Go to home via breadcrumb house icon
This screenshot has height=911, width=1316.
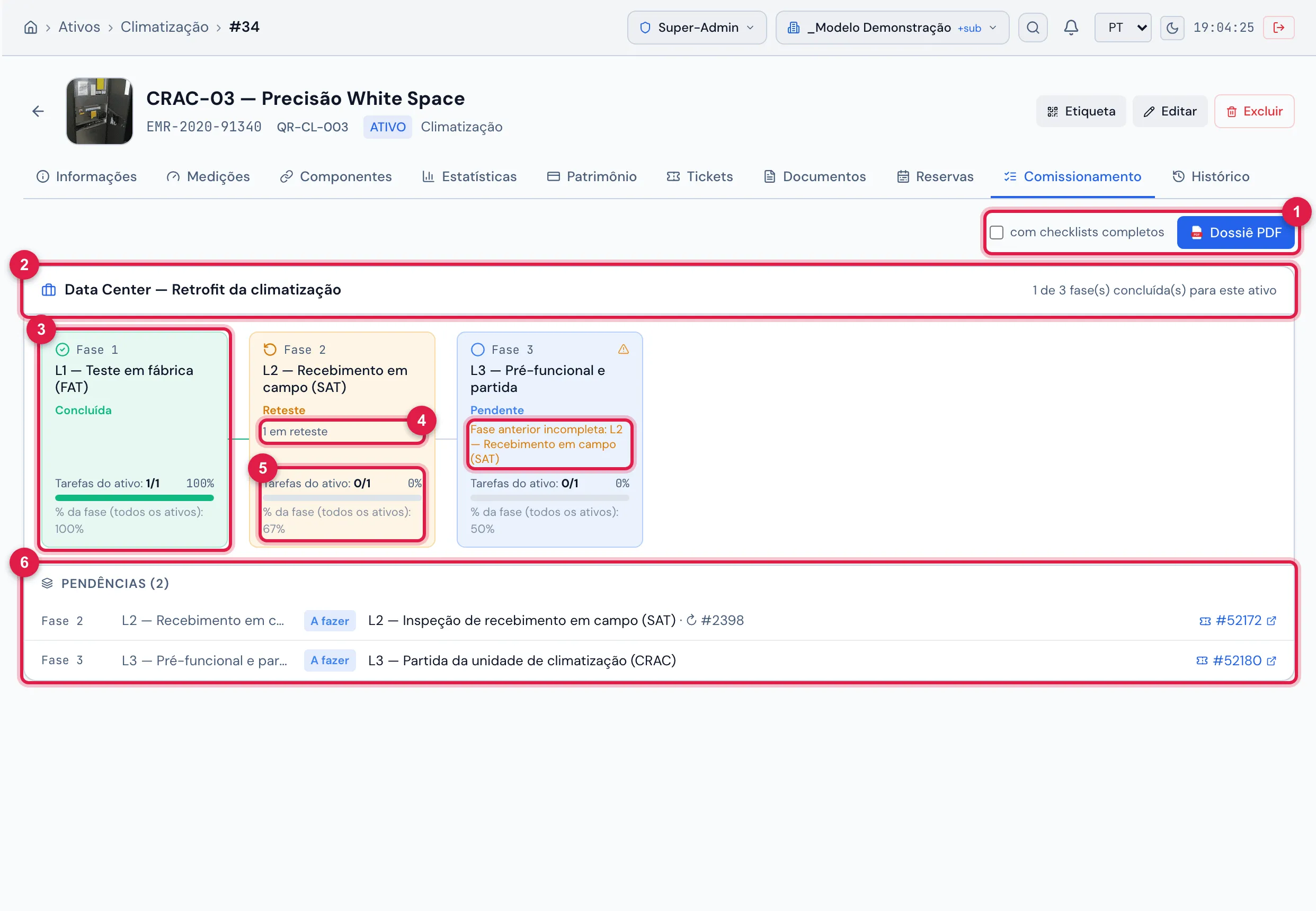coord(31,28)
